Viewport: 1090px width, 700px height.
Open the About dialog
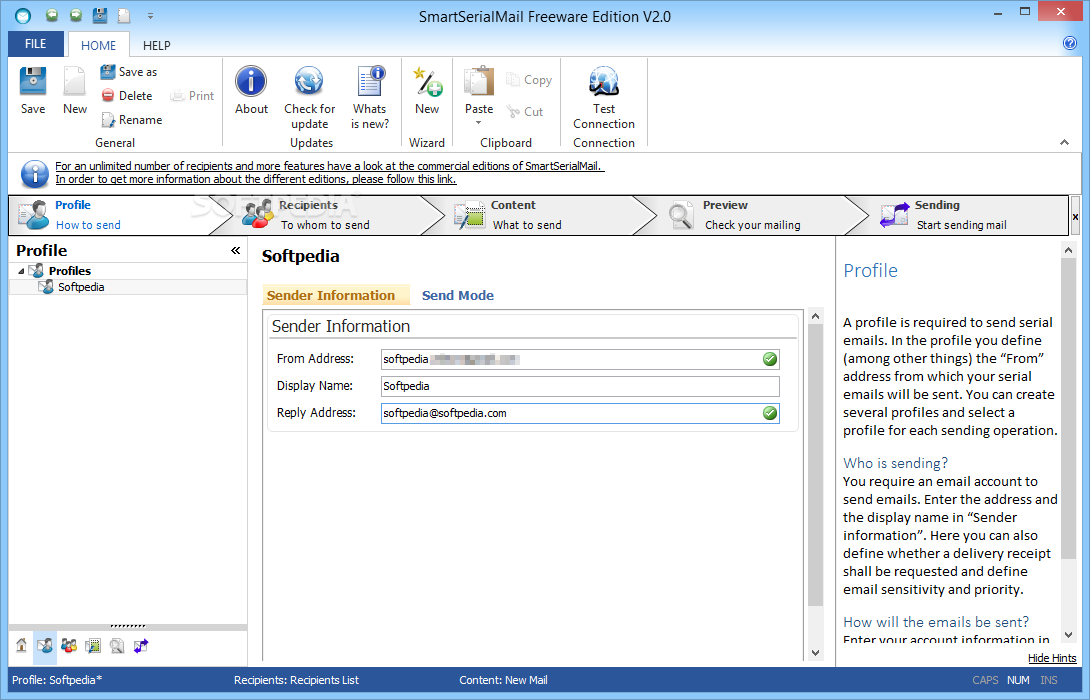[x=251, y=90]
